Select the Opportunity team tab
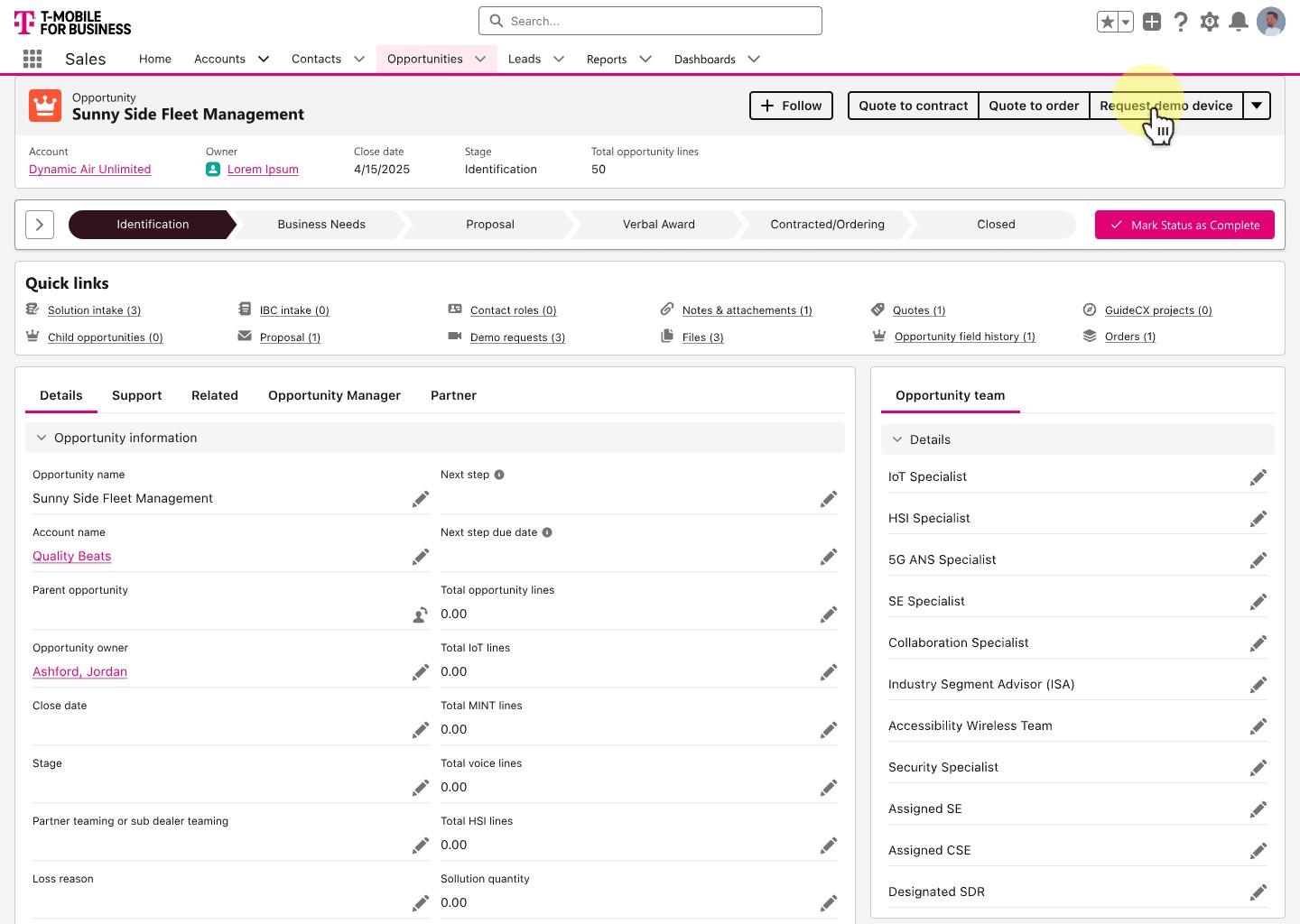Image resolution: width=1300 pixels, height=924 pixels. 951,395
